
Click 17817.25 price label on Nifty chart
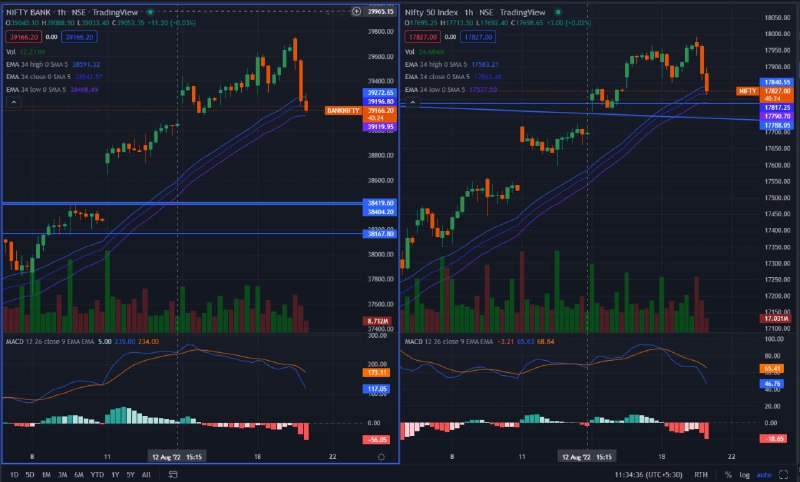click(777, 108)
